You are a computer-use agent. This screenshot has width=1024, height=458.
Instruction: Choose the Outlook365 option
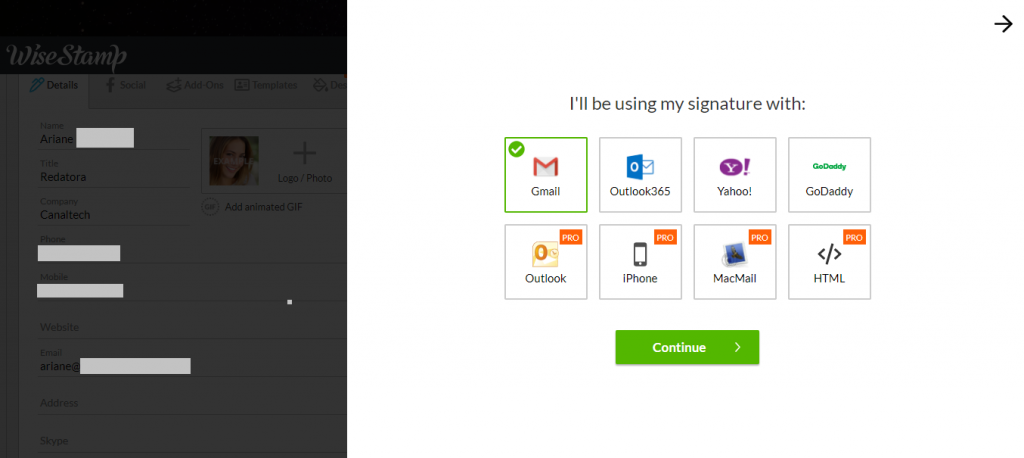point(640,174)
